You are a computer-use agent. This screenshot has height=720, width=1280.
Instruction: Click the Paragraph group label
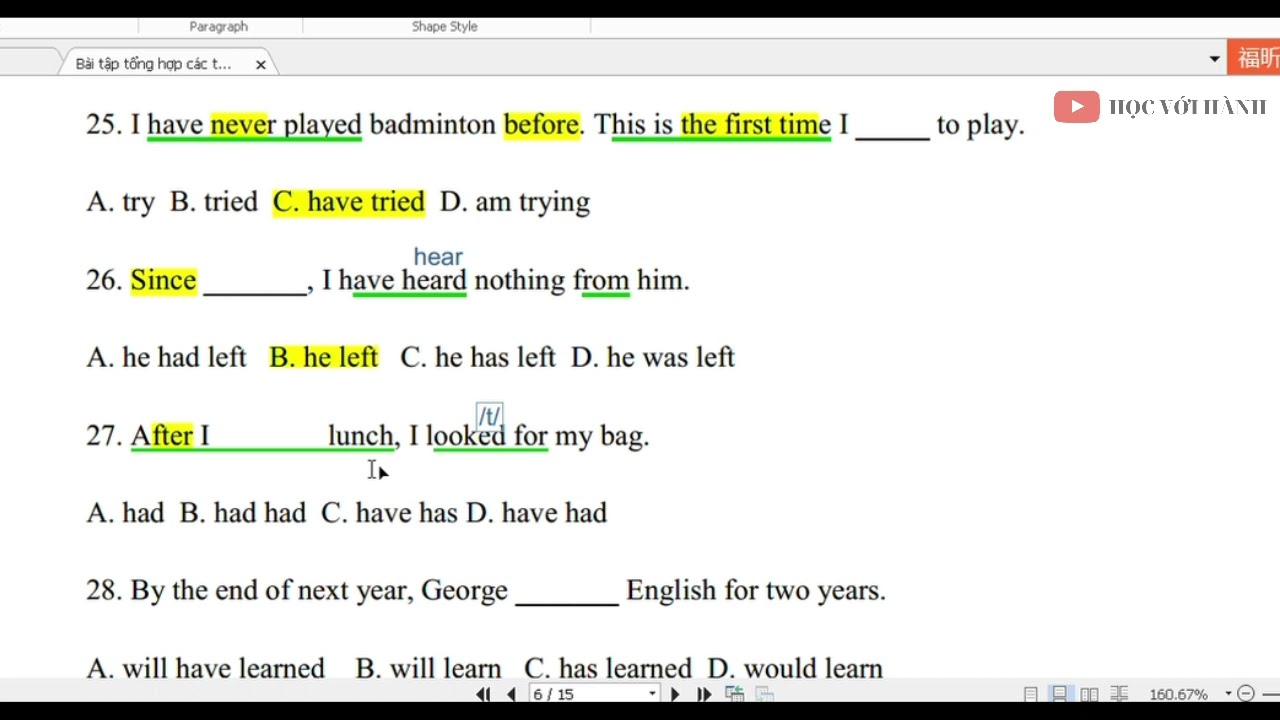click(218, 27)
